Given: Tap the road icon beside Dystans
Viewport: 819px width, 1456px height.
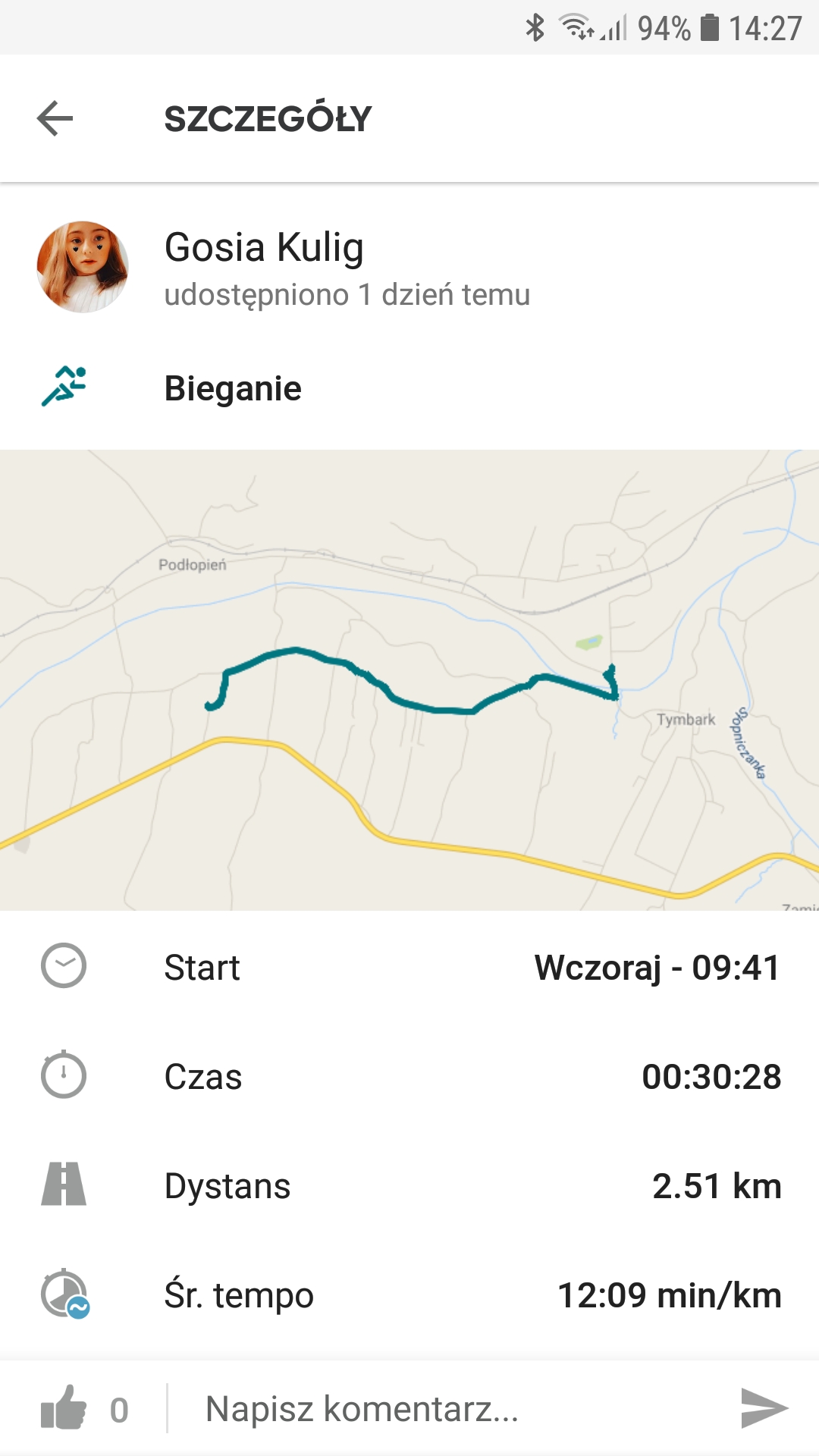Looking at the screenshot, I should [64, 1185].
